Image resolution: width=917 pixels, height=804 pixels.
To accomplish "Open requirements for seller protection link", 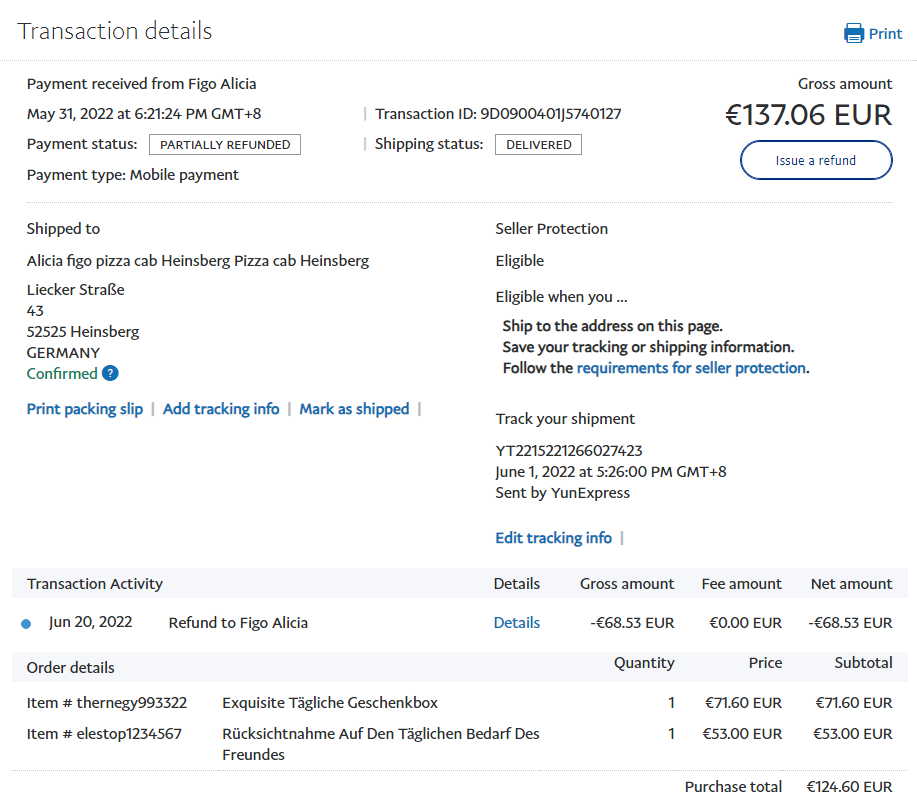I will [x=691, y=368].
